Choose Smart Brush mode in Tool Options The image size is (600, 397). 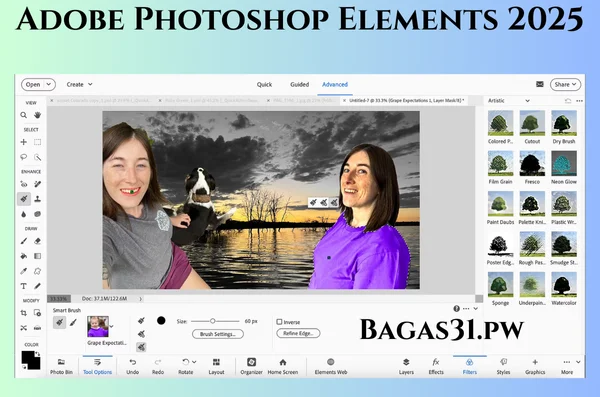[x=59, y=322]
